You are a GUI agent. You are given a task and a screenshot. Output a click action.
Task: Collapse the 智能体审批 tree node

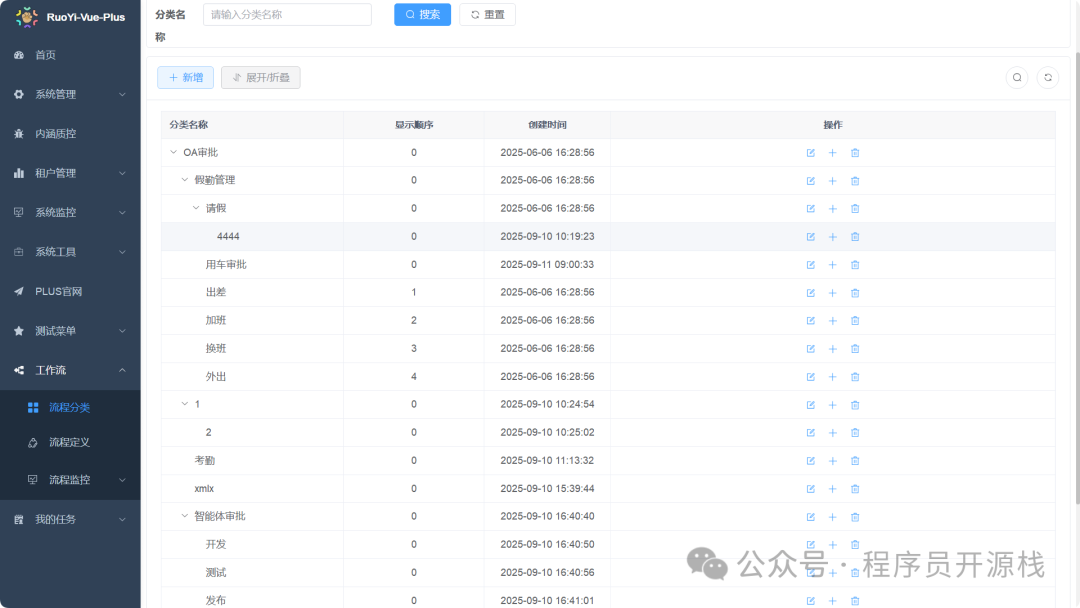tap(185, 516)
